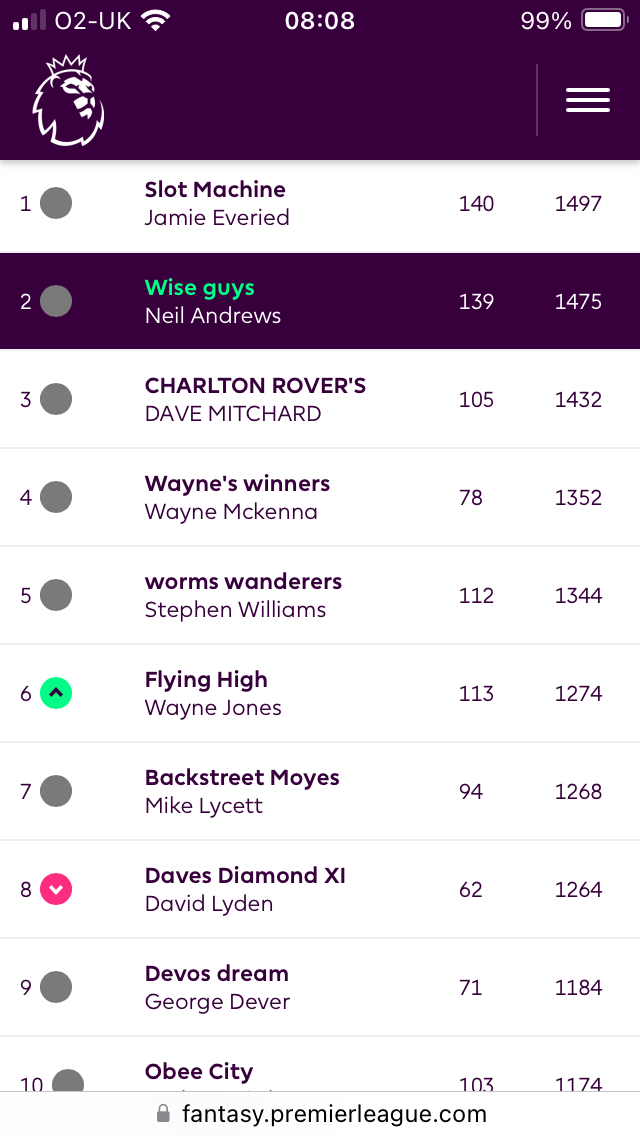Tap the Premier League lion logo

click(69, 100)
